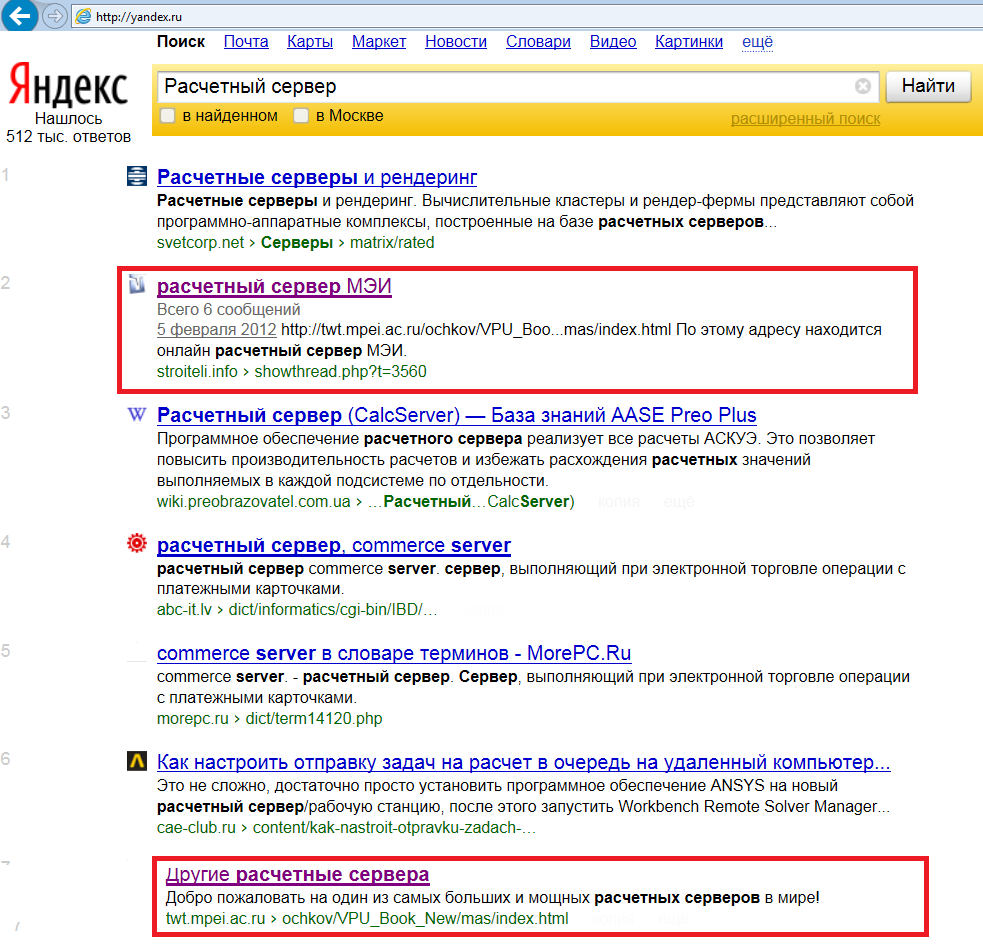Click the red gear favicon beside commerce server result
The image size is (983, 948).
pyautogui.click(x=137, y=543)
